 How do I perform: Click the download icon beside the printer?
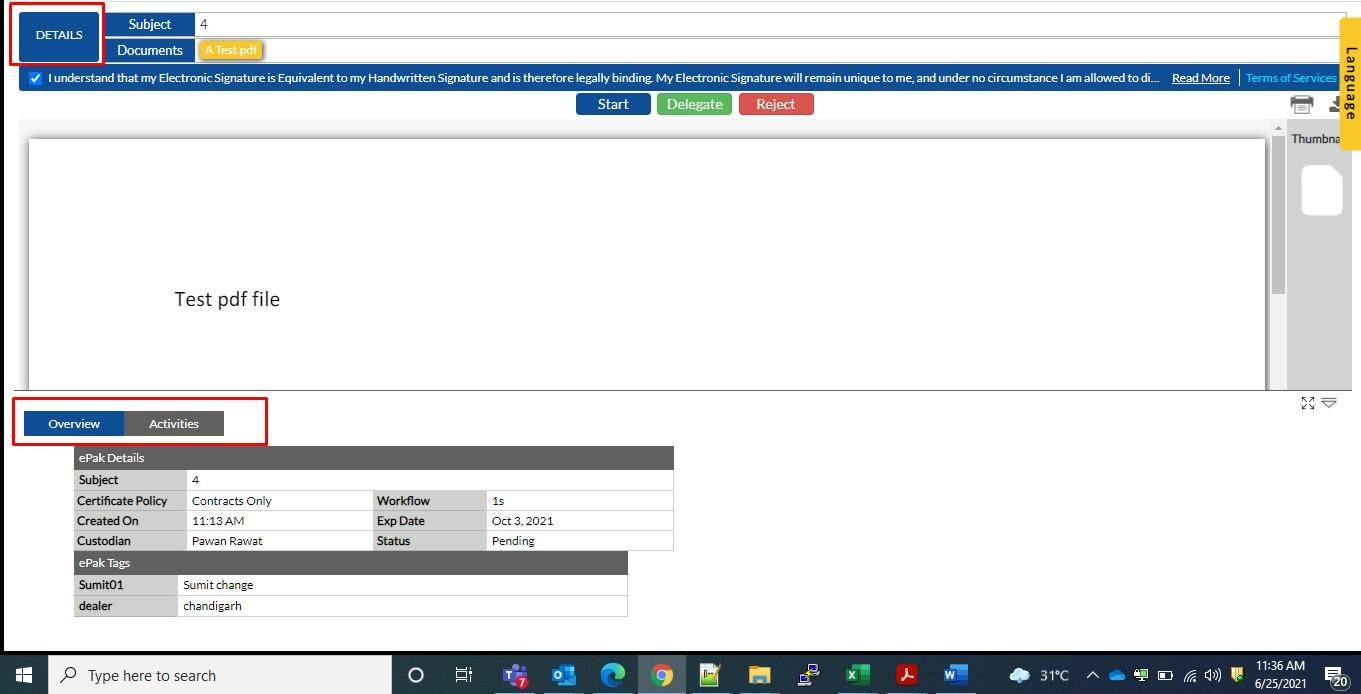1335,104
